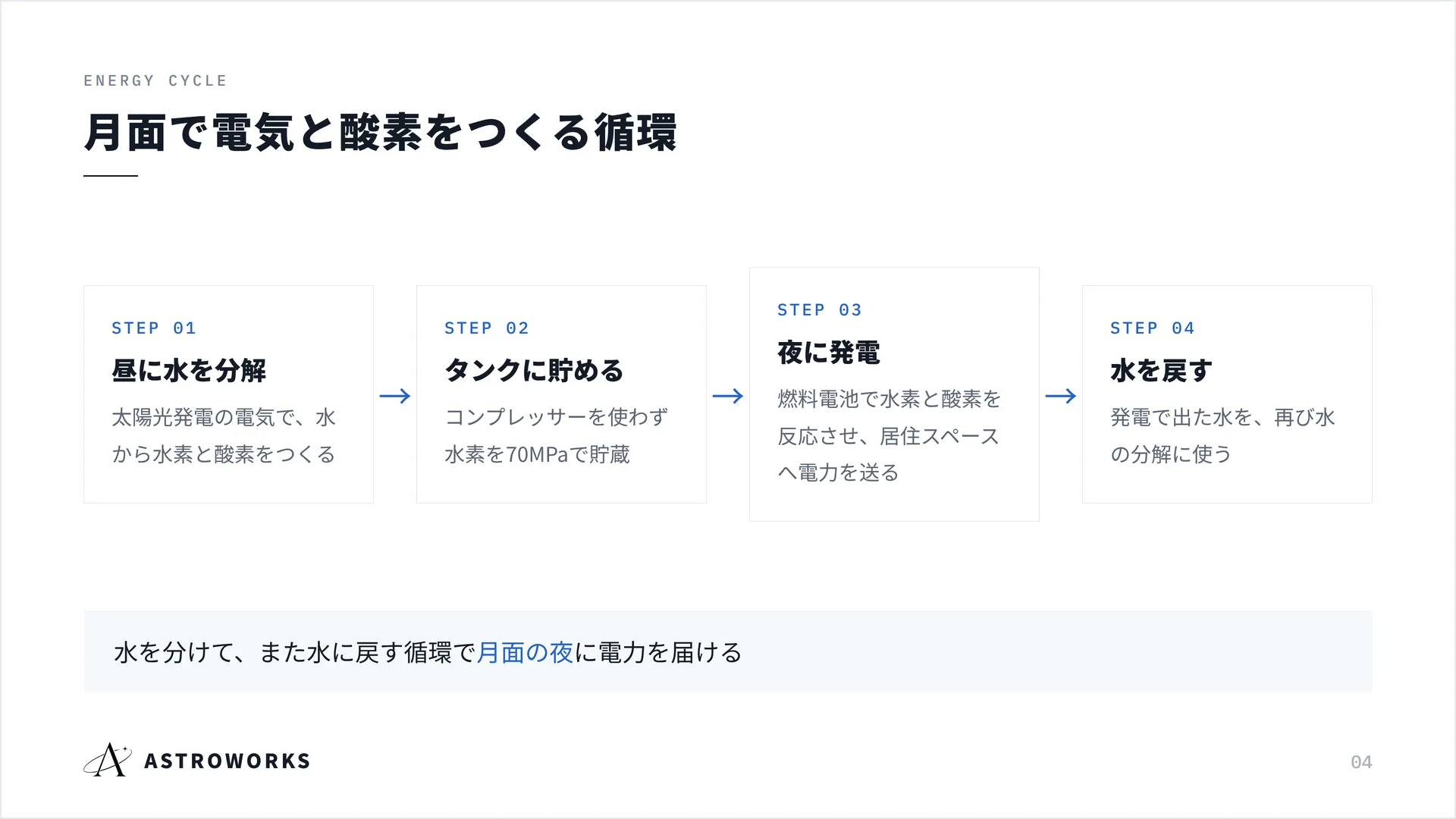This screenshot has width=1456, height=819.
Task: Select the heading 夜に発電
Action: [x=829, y=353]
